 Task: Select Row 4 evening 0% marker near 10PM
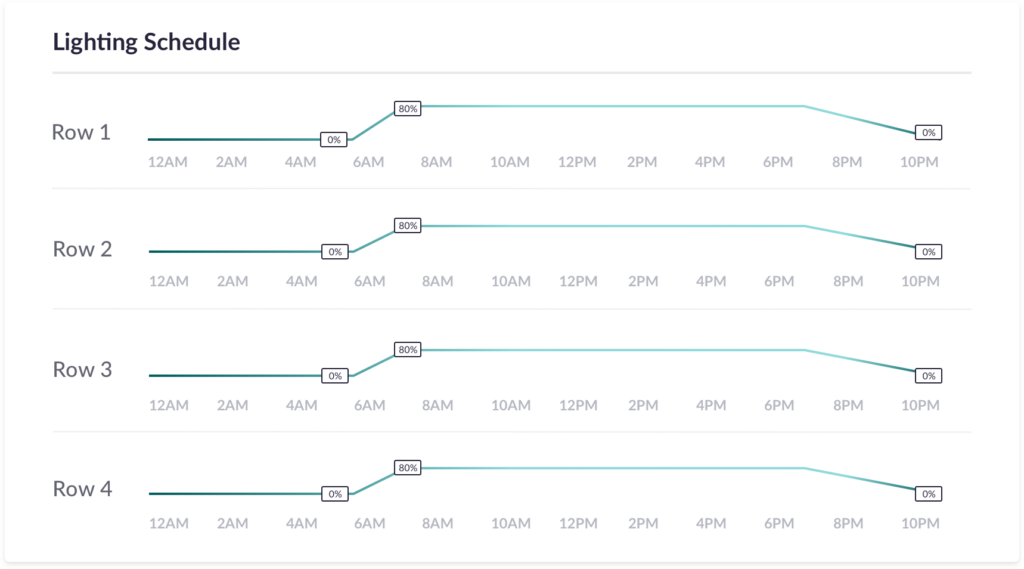(928, 494)
